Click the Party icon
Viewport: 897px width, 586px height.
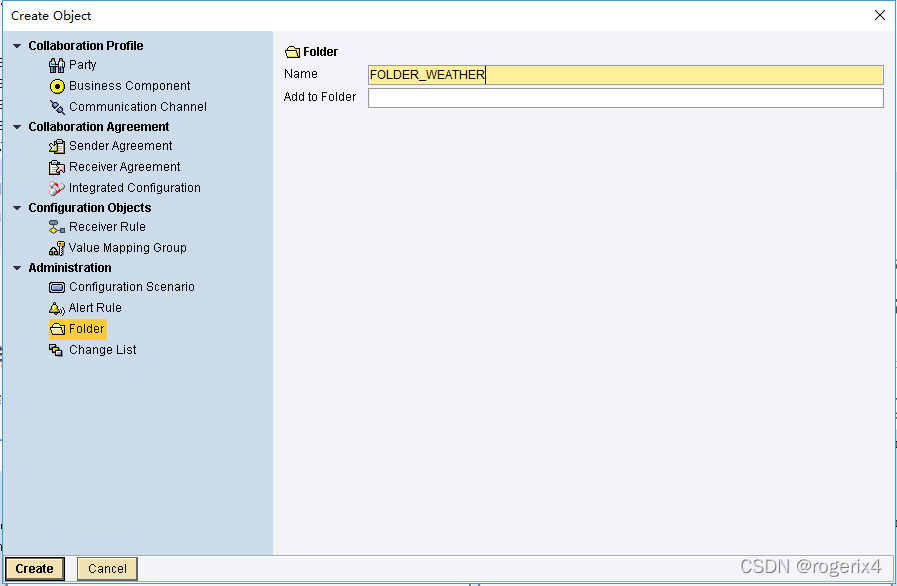57,65
